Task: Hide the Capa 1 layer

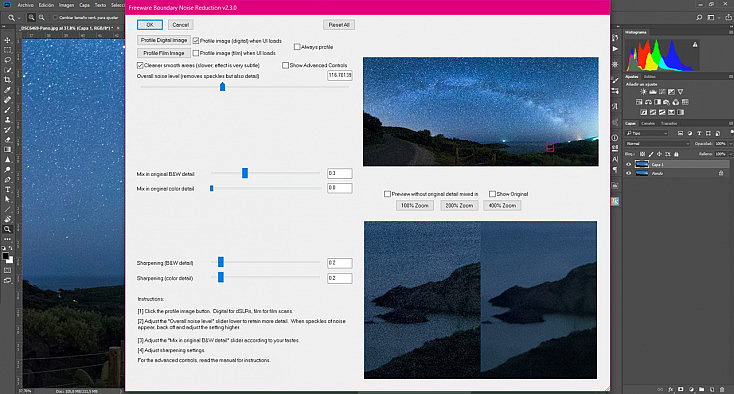Action: (629, 164)
